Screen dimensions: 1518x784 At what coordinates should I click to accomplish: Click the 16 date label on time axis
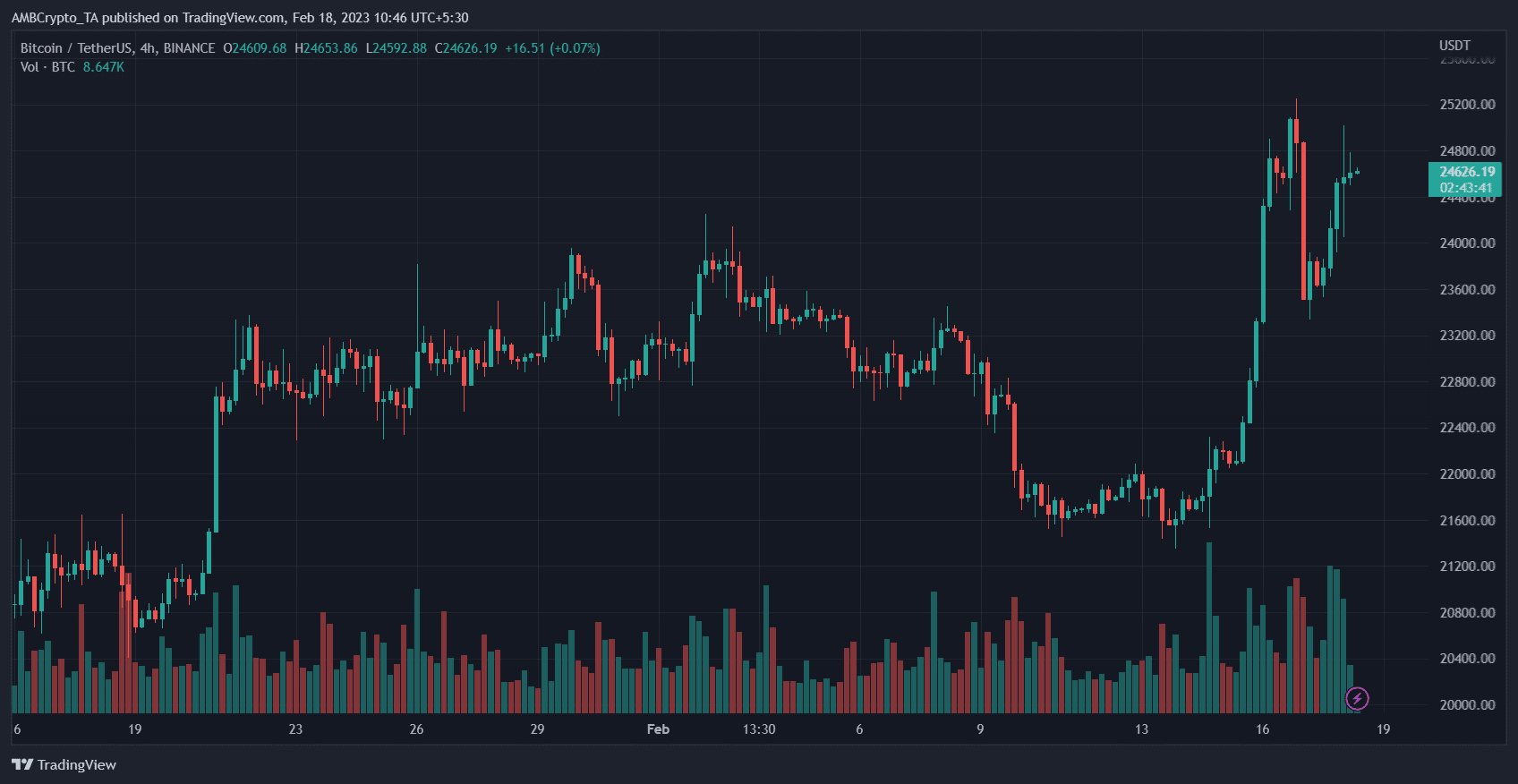[1262, 729]
